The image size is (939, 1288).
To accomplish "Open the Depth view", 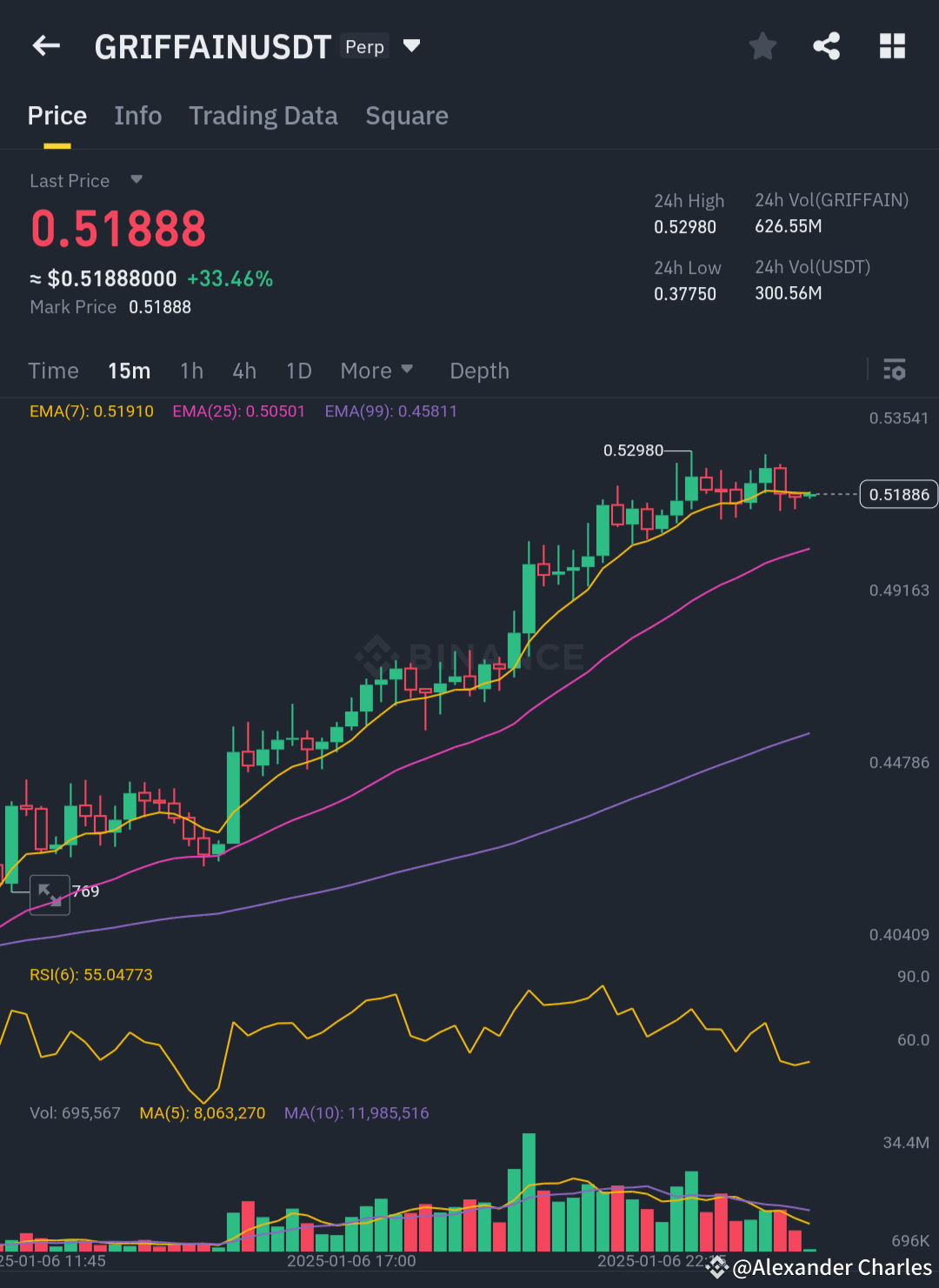I will click(479, 370).
